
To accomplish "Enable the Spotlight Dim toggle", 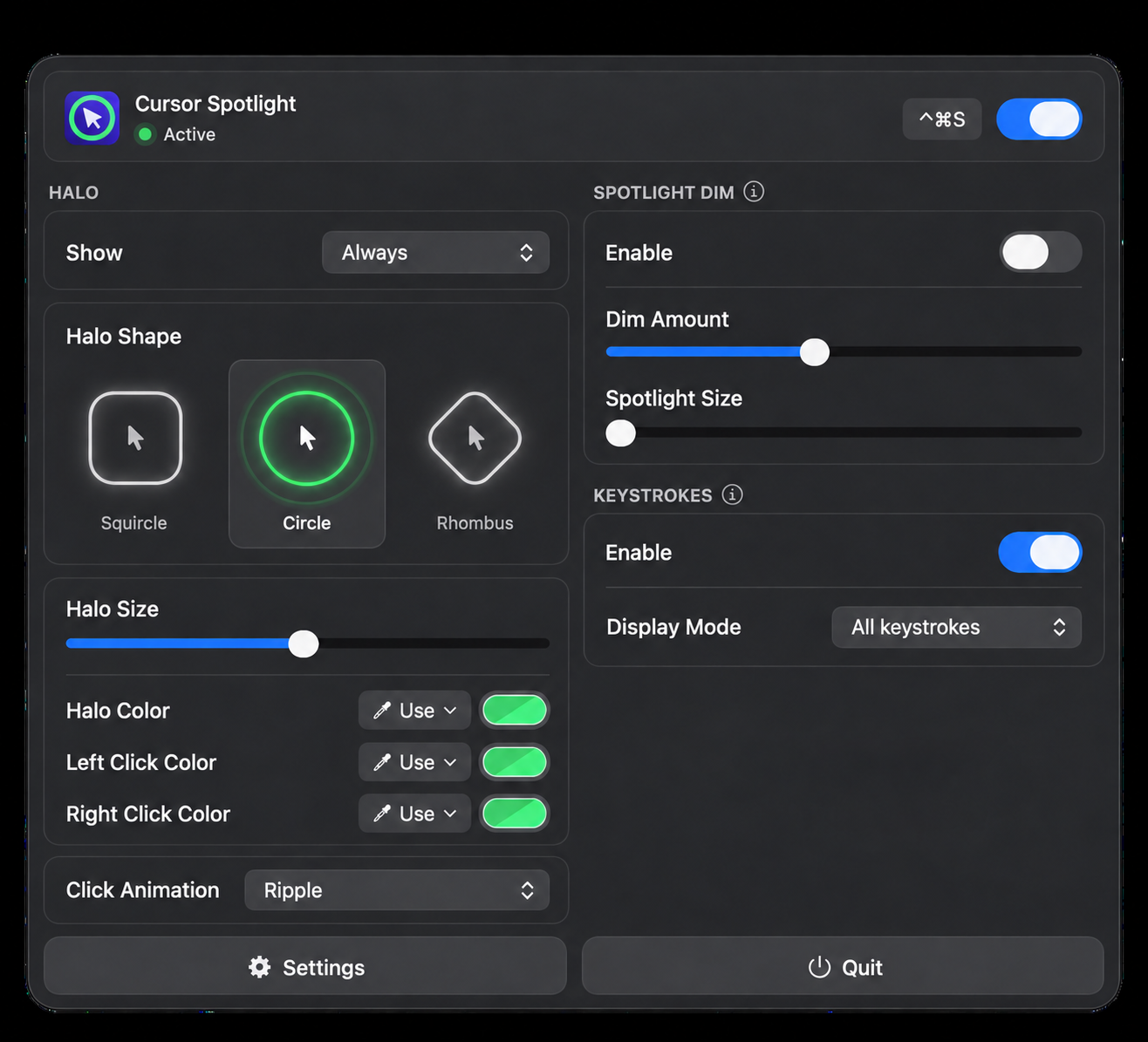I will coord(1040,253).
